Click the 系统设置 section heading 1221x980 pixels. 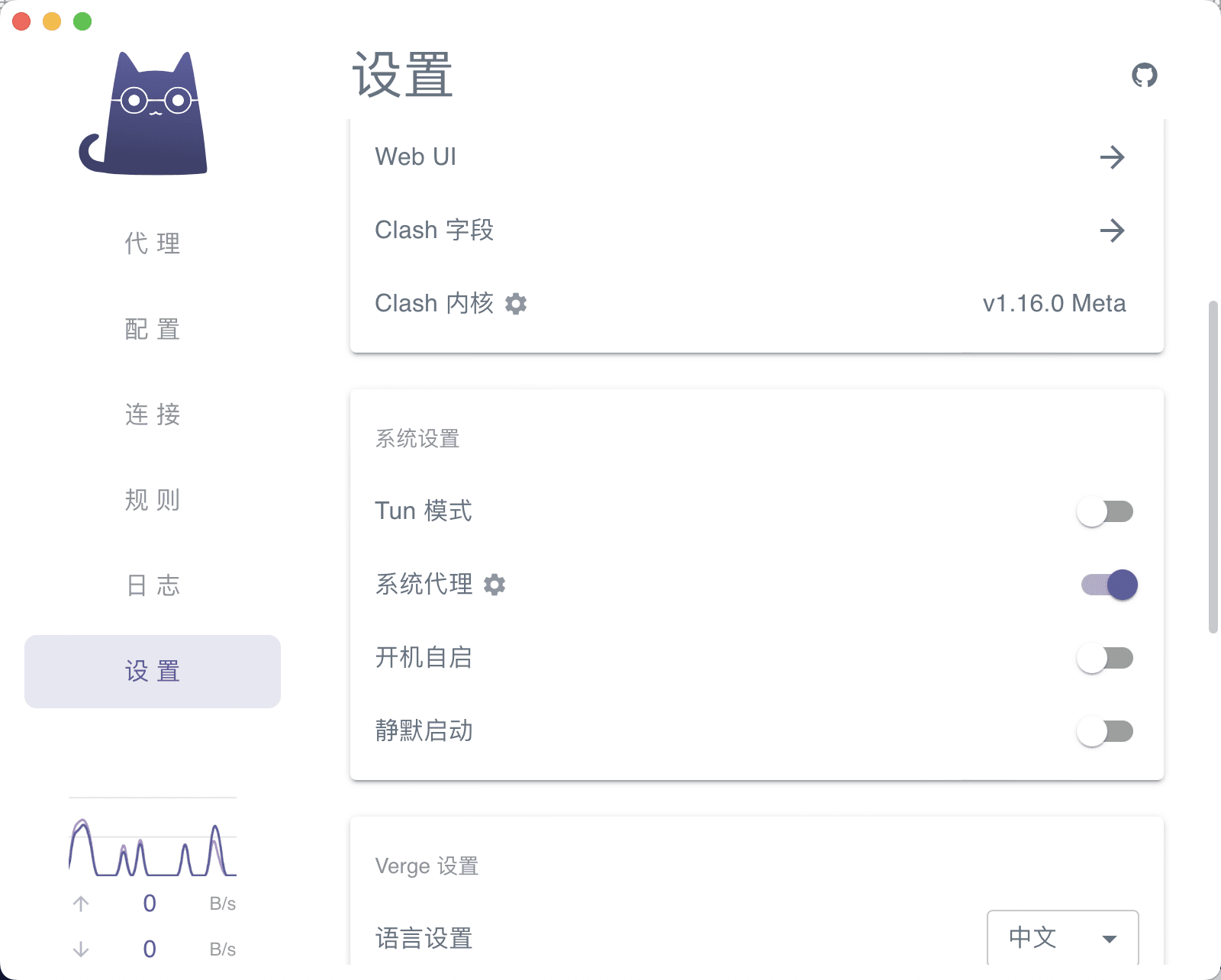click(x=417, y=439)
